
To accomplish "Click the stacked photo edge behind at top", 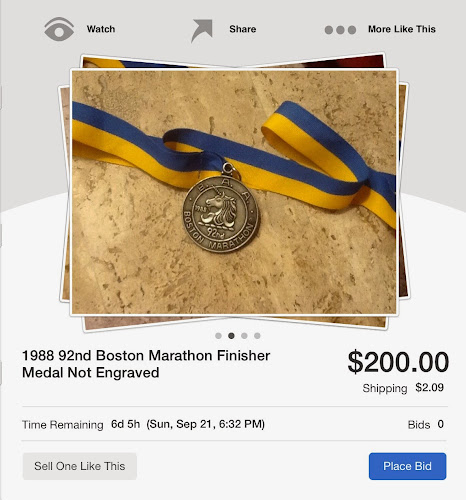I will [x=233, y=61].
